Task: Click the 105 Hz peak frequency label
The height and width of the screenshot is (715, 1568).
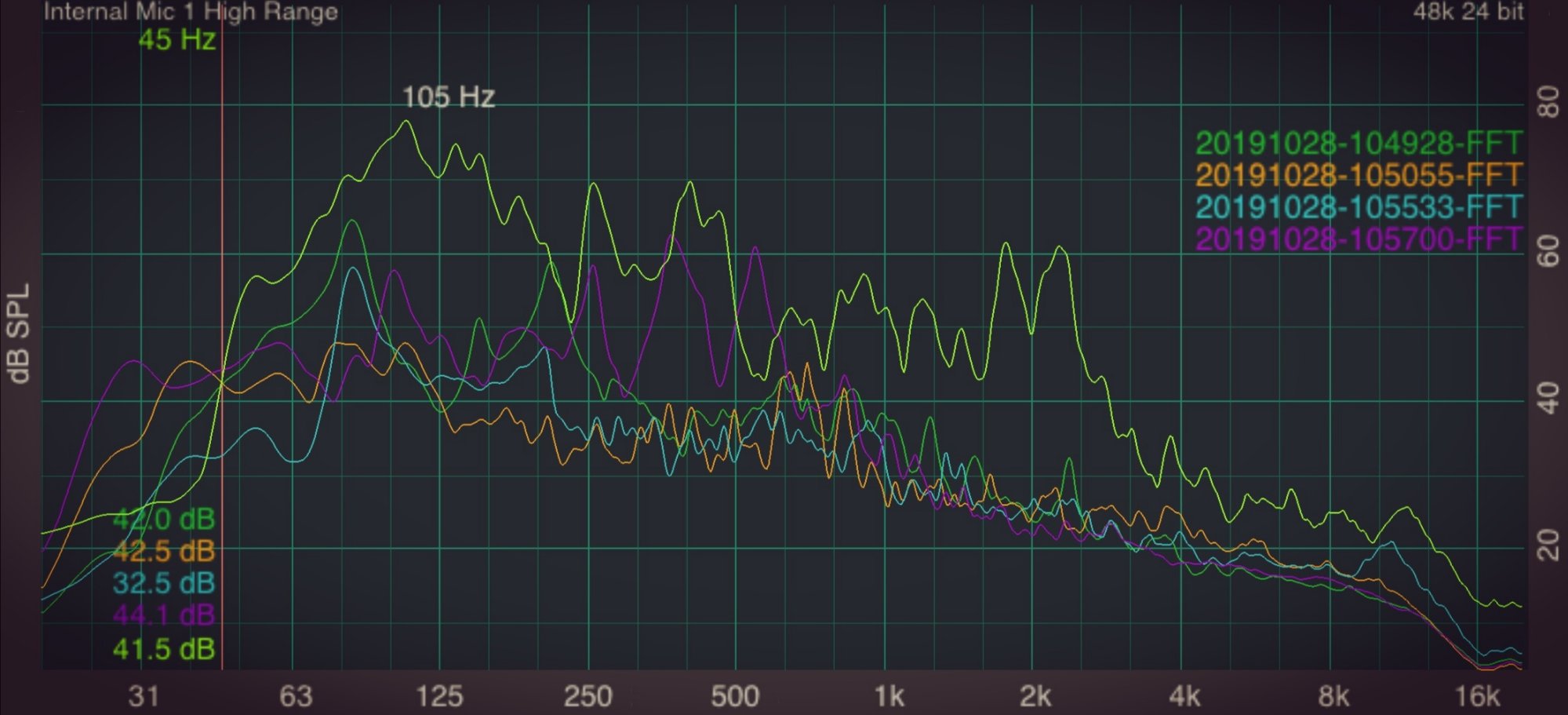Action: [448, 97]
